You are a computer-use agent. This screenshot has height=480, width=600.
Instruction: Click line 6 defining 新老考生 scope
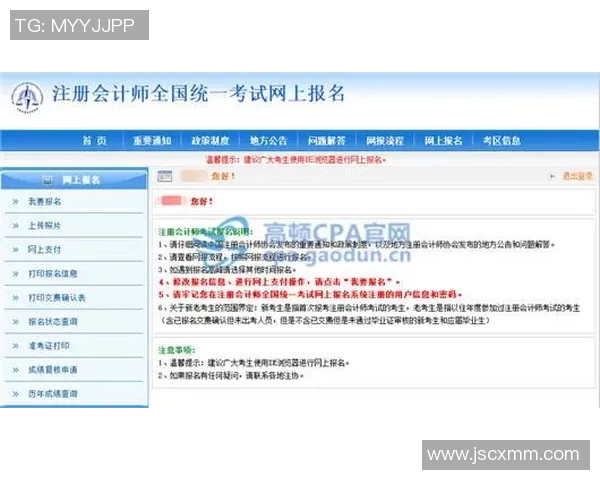pyautogui.click(x=369, y=314)
